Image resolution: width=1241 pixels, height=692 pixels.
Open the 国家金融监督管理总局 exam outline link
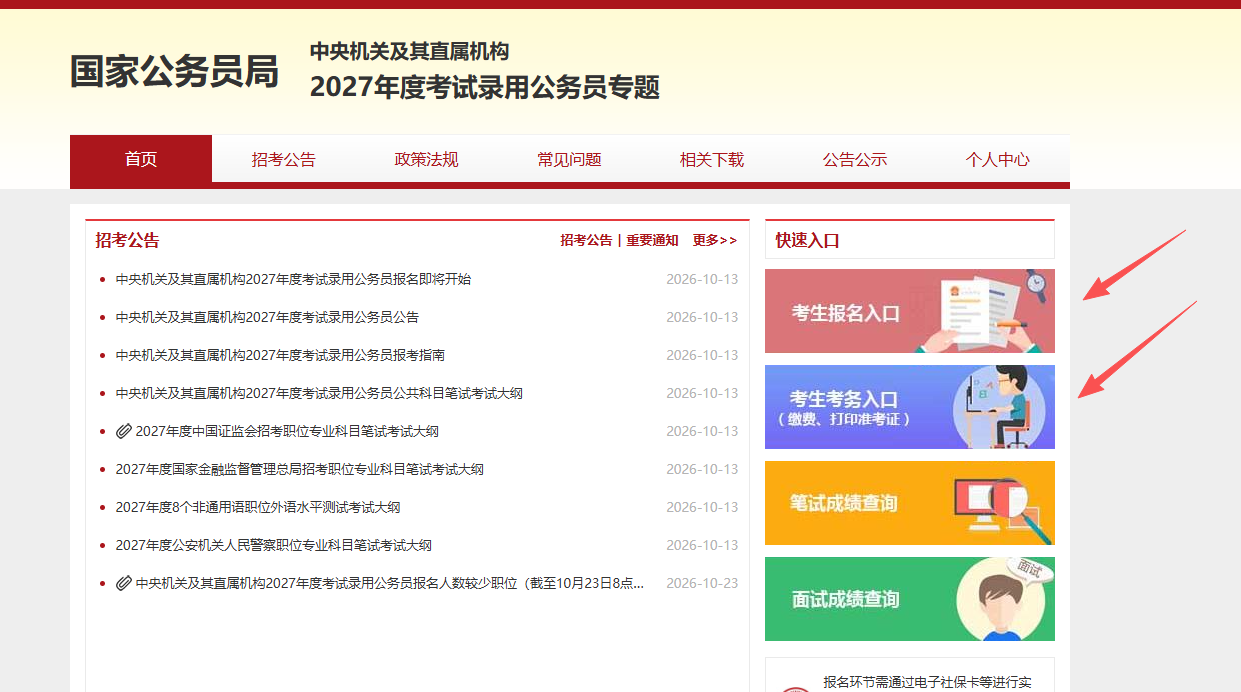click(299, 469)
